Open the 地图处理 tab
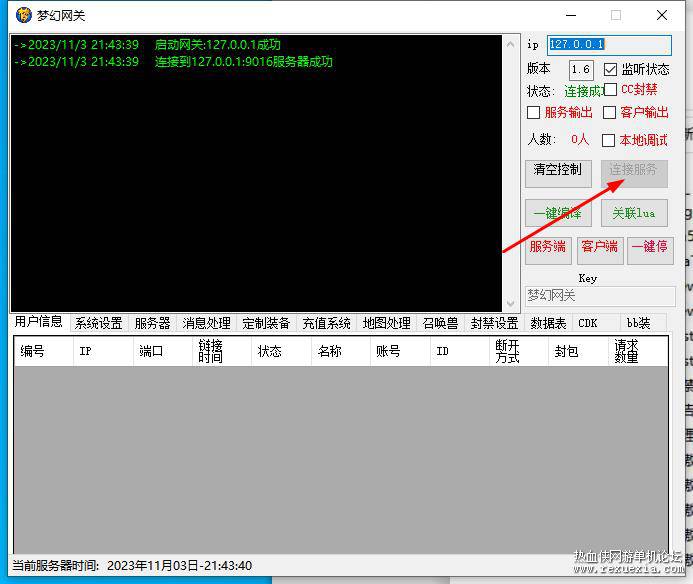 pyautogui.click(x=387, y=324)
